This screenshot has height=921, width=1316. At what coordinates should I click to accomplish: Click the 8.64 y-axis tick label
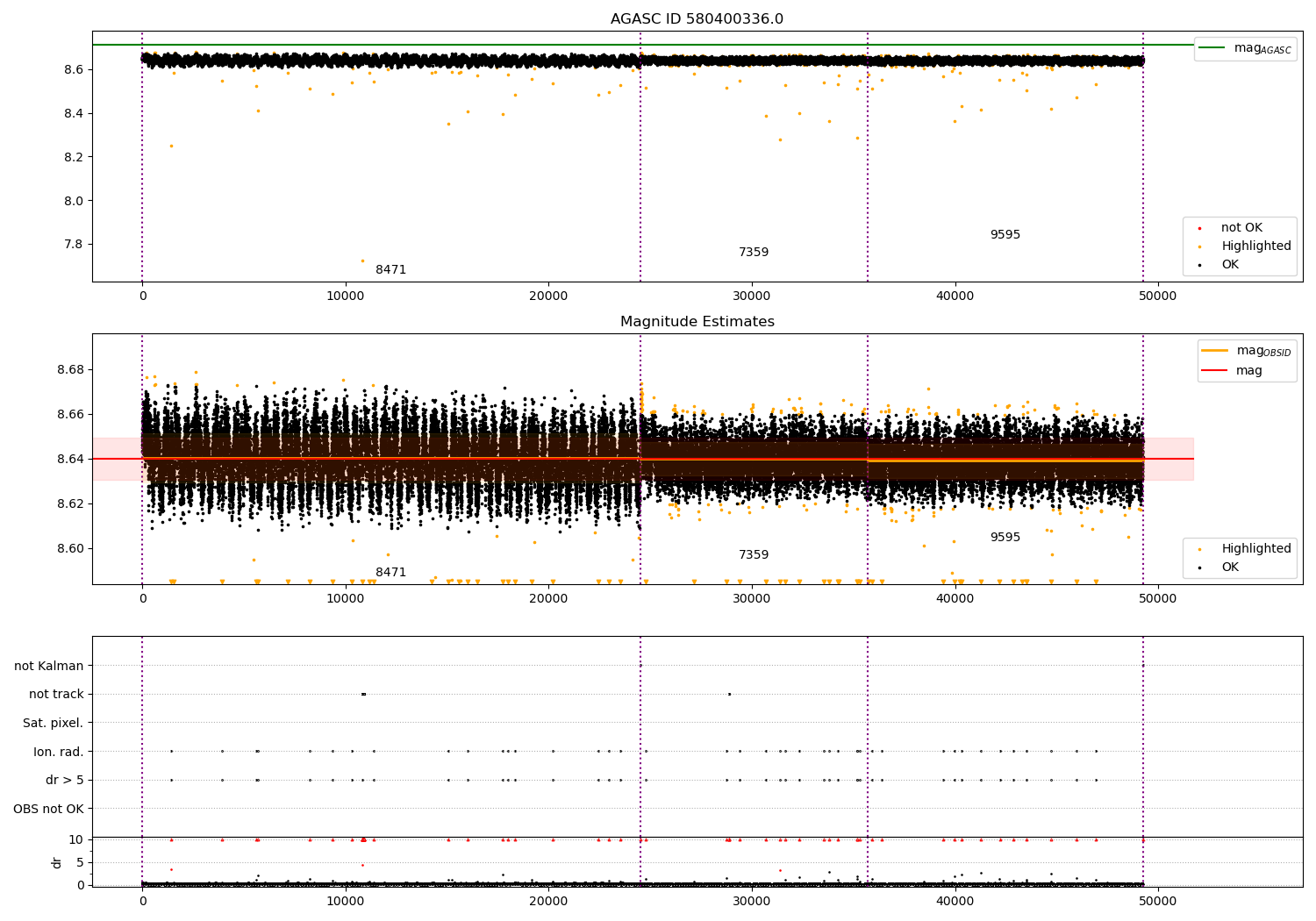[x=70, y=459]
